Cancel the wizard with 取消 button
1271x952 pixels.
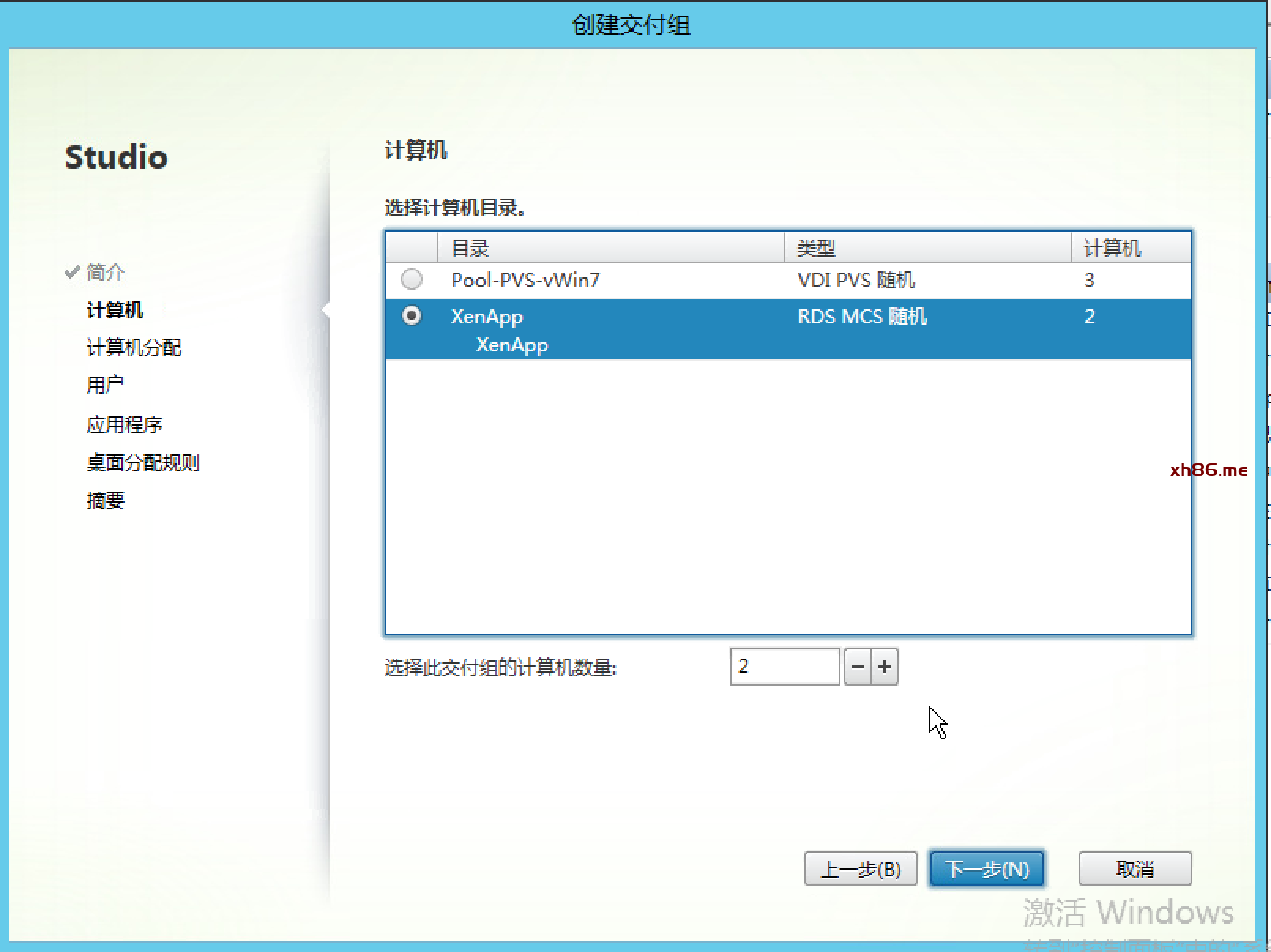1135,868
